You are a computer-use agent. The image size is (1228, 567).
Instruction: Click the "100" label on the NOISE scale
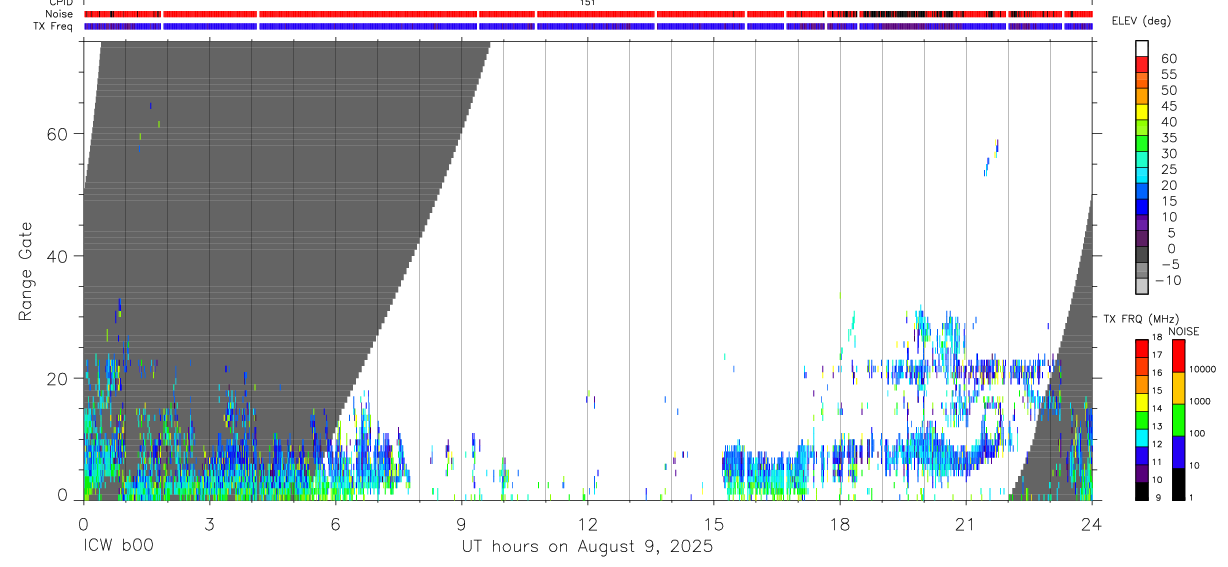1198,434
